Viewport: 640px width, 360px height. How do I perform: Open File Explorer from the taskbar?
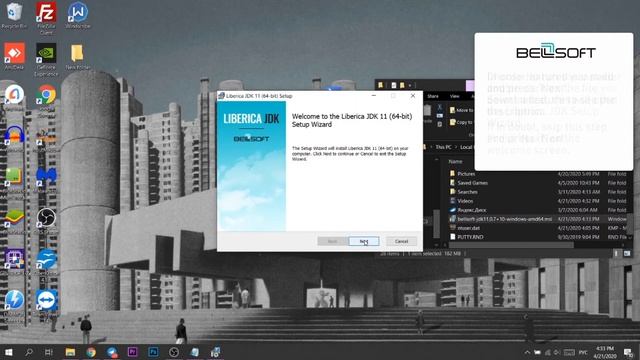click(x=70, y=352)
